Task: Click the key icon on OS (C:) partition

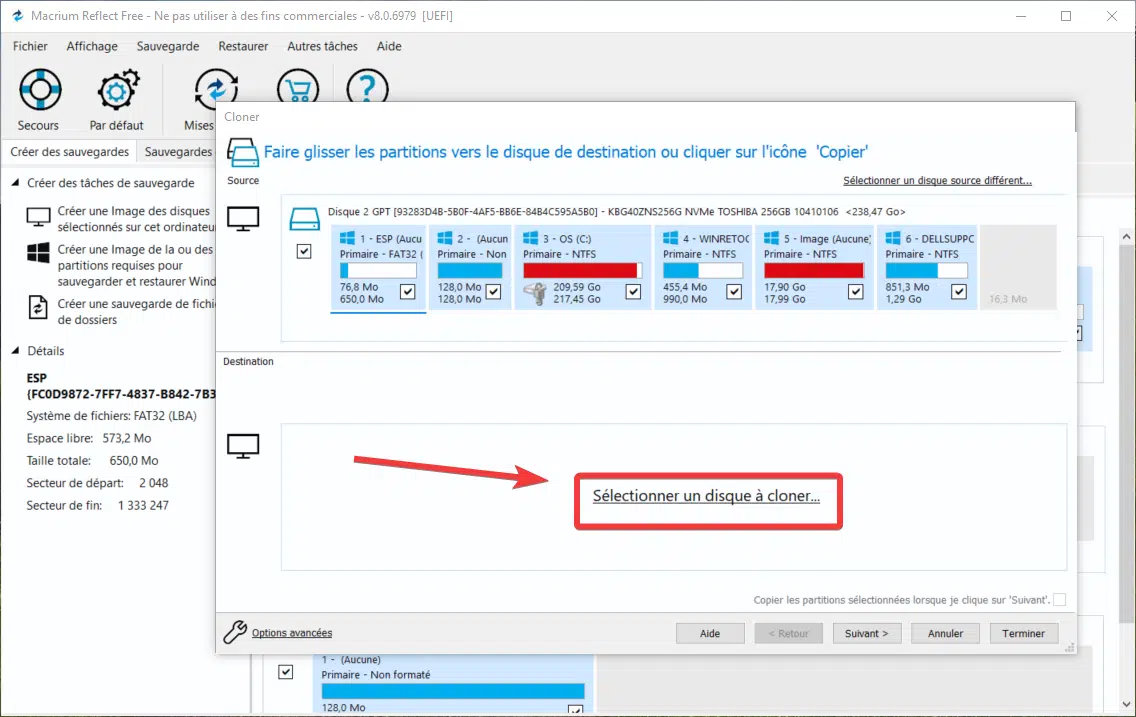Action: pos(535,293)
